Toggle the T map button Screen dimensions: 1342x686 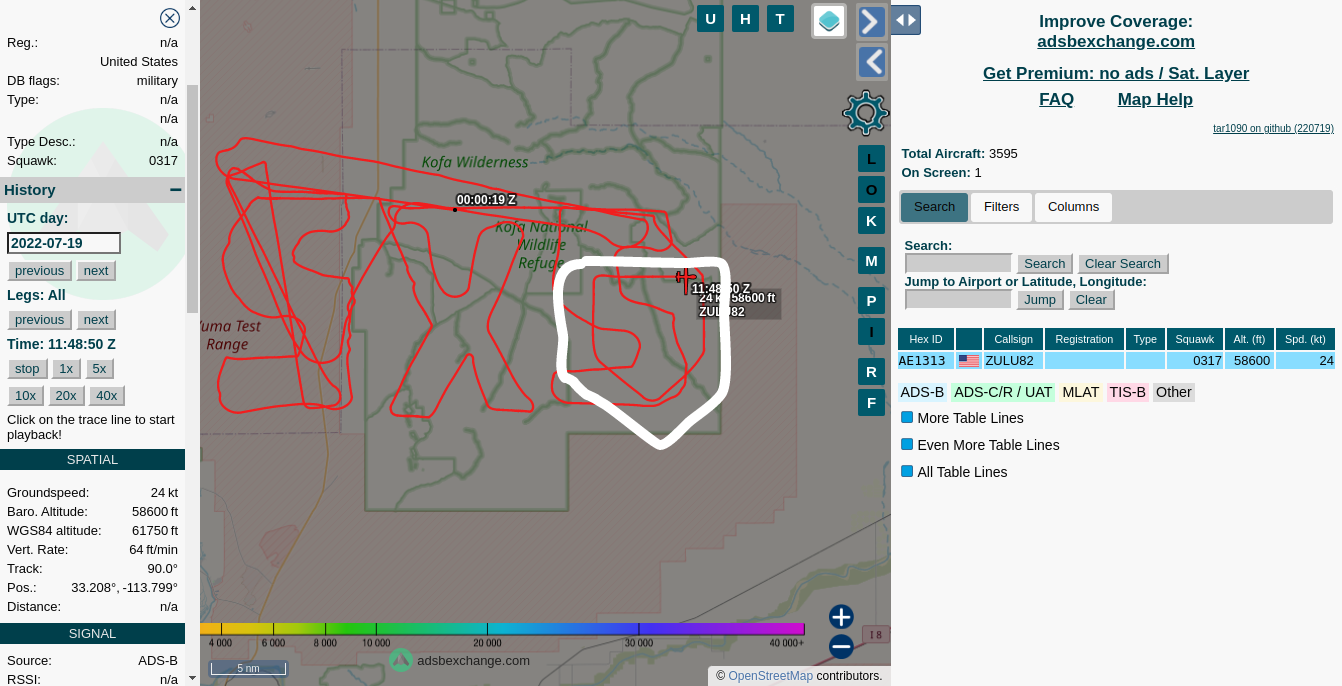(780, 18)
